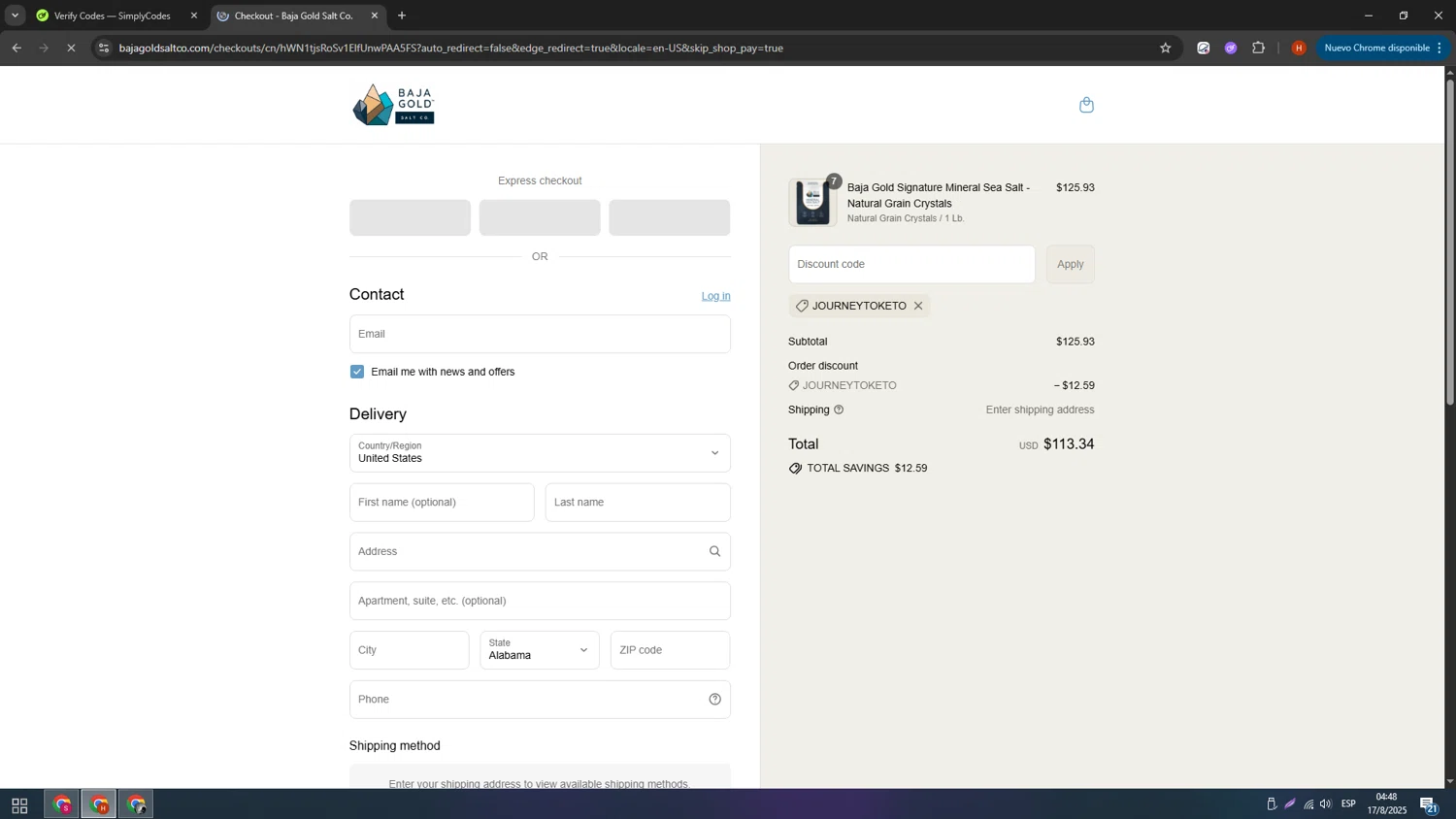Click the Total amount $113.34

(x=1069, y=444)
